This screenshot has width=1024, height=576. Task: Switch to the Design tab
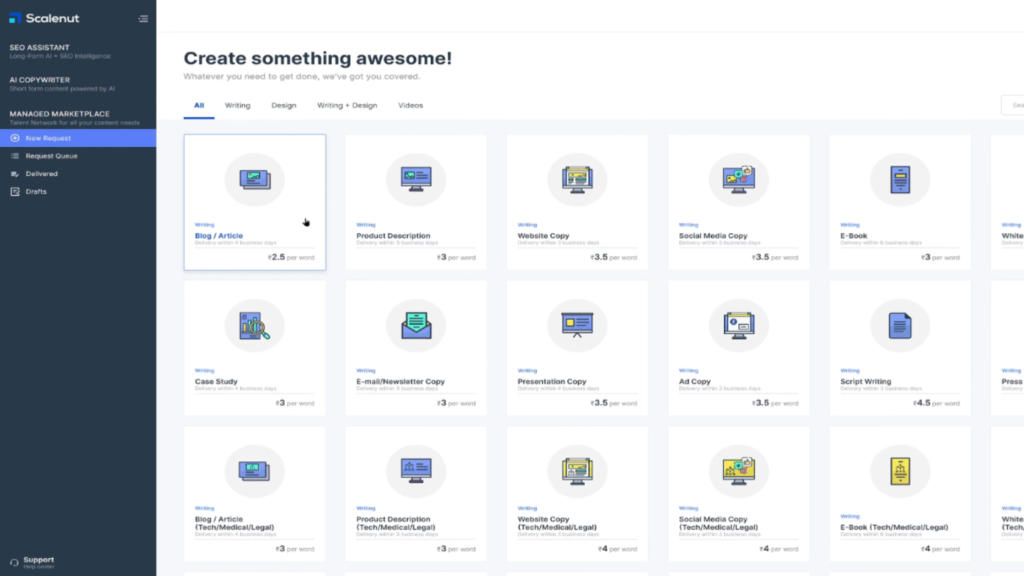click(x=285, y=105)
